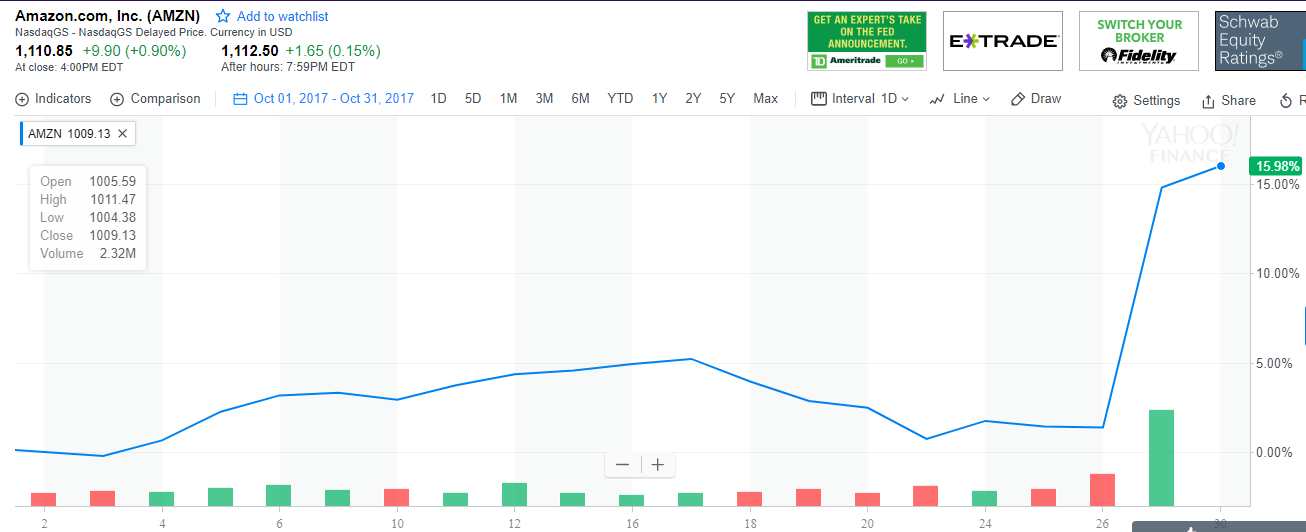
Task: Click the +1.65 (0.15%) after hours change
Action: click(x=333, y=50)
